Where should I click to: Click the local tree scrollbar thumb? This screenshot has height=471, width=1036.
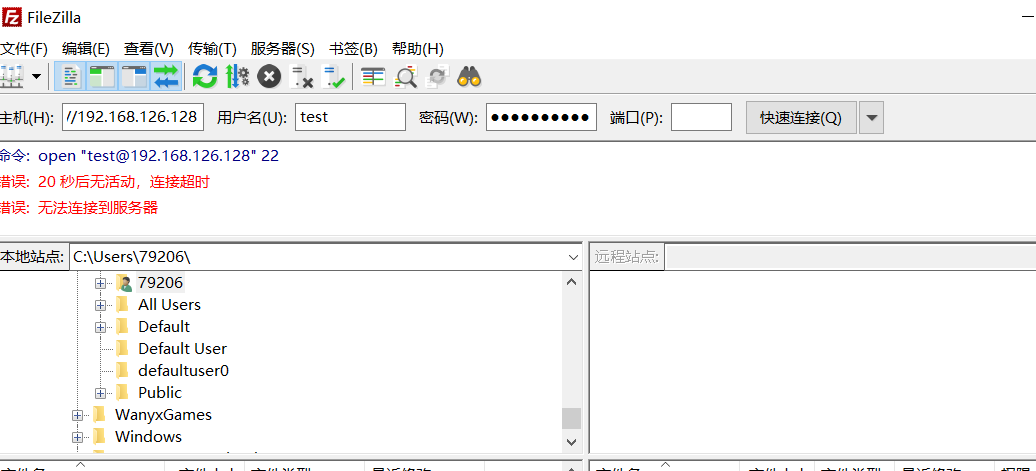click(572, 418)
